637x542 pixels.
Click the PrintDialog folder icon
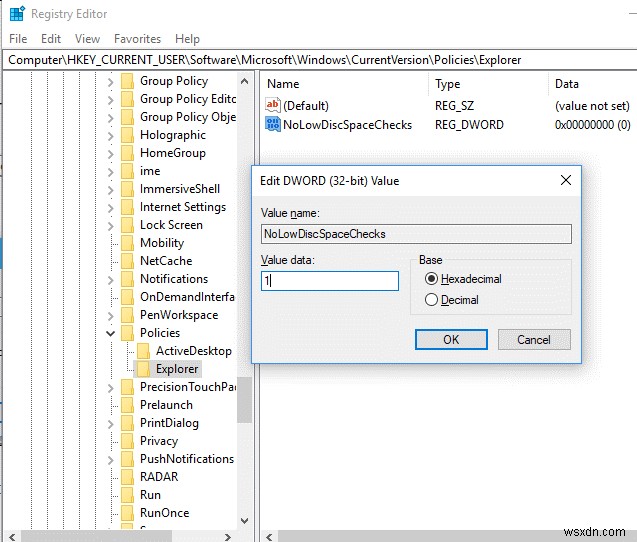(x=128, y=423)
